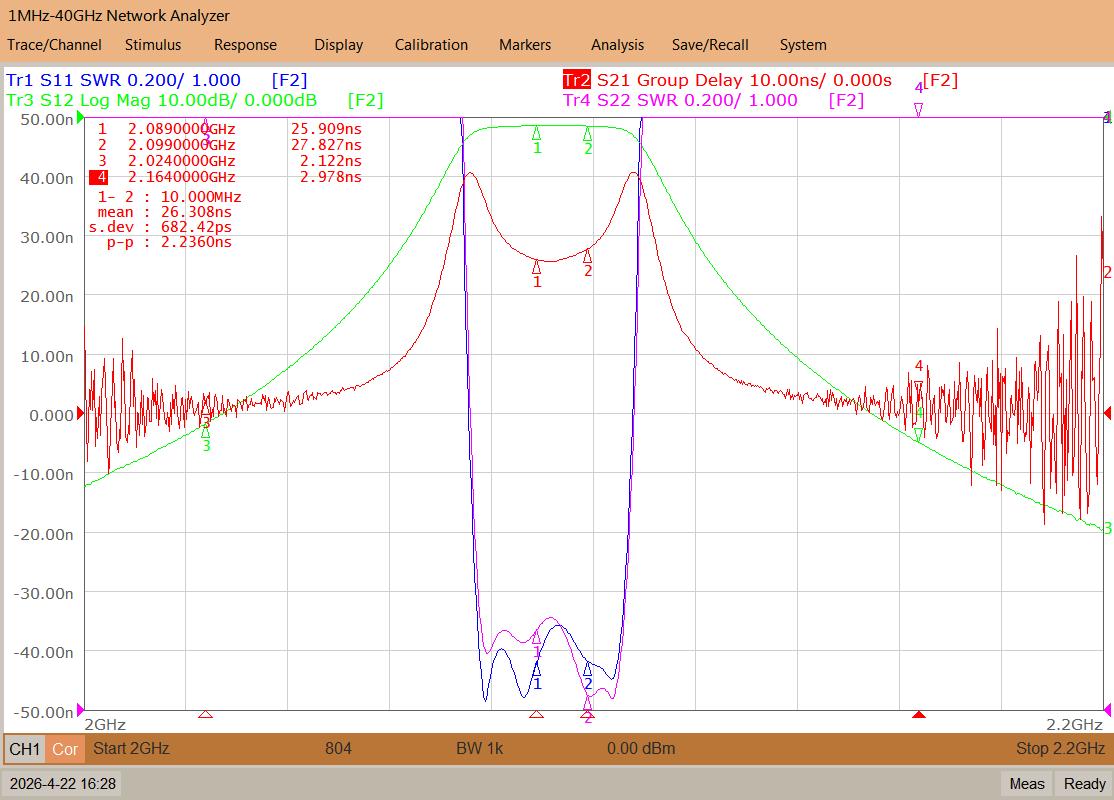Open the Display menu

(338, 45)
